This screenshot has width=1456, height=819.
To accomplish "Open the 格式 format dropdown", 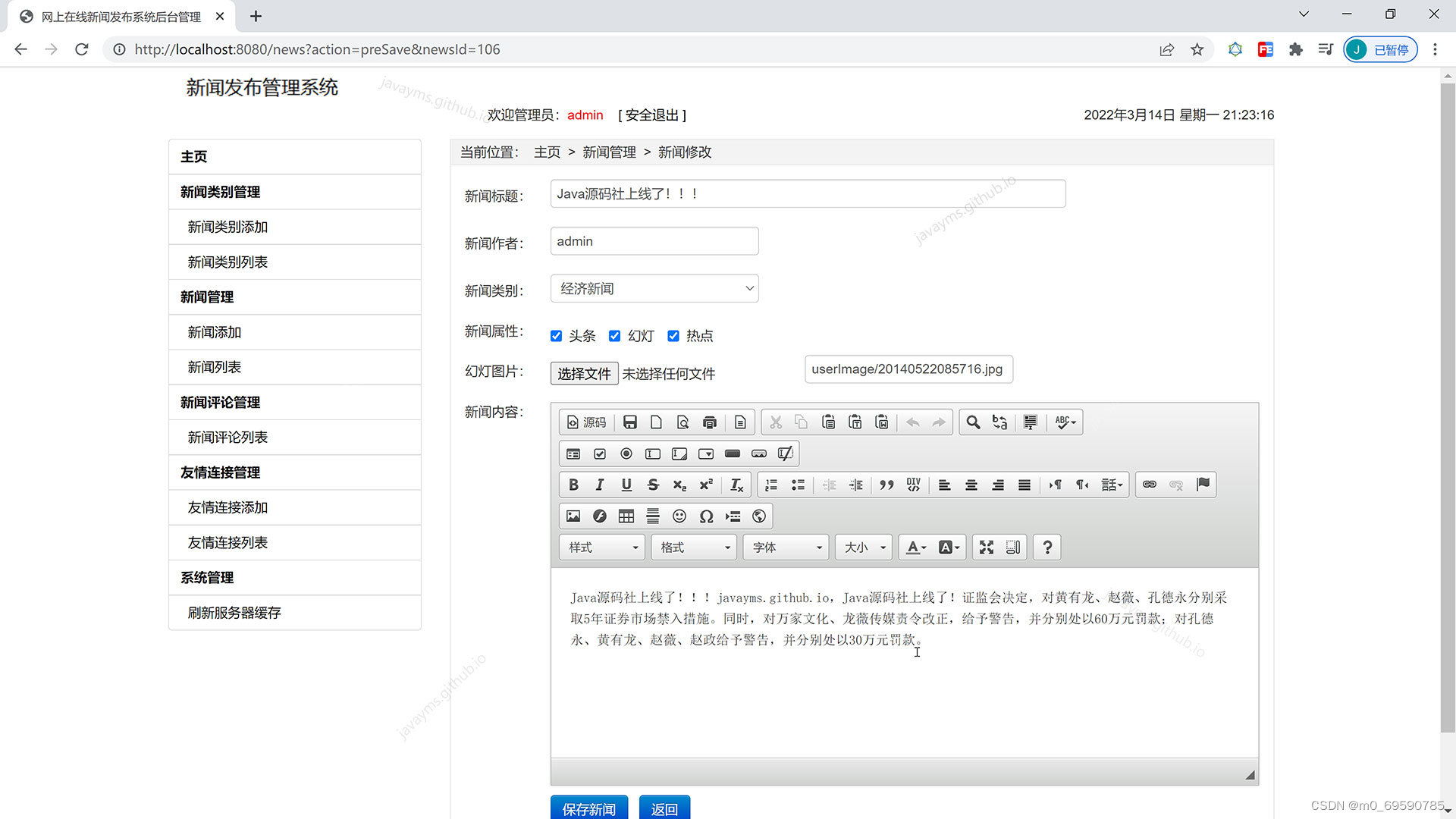I will click(x=694, y=548).
